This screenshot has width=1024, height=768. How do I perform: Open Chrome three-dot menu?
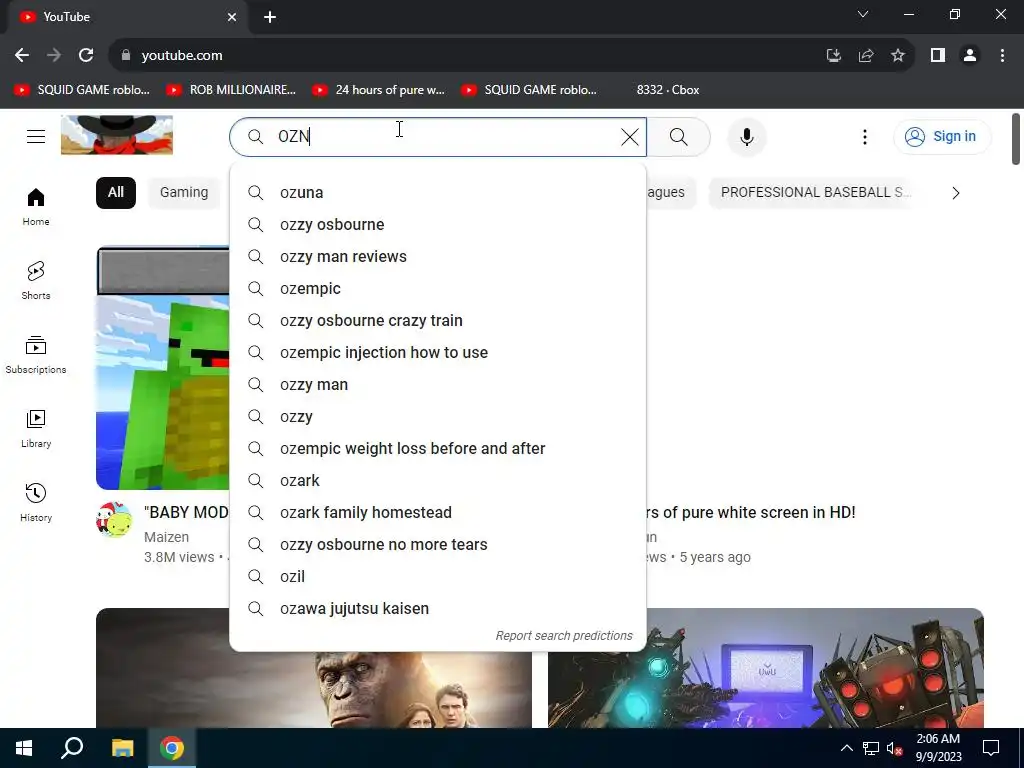click(x=1002, y=56)
